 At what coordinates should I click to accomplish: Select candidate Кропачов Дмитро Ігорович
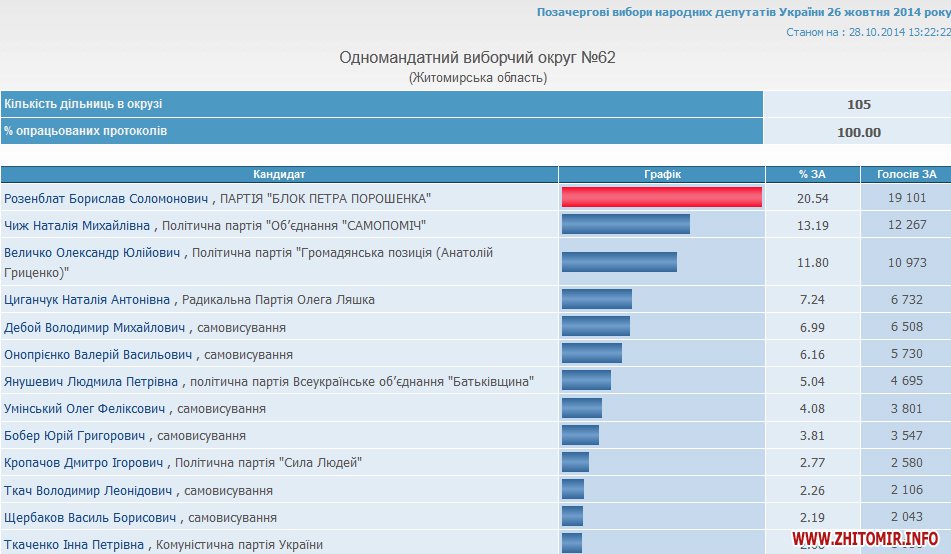coord(83,462)
